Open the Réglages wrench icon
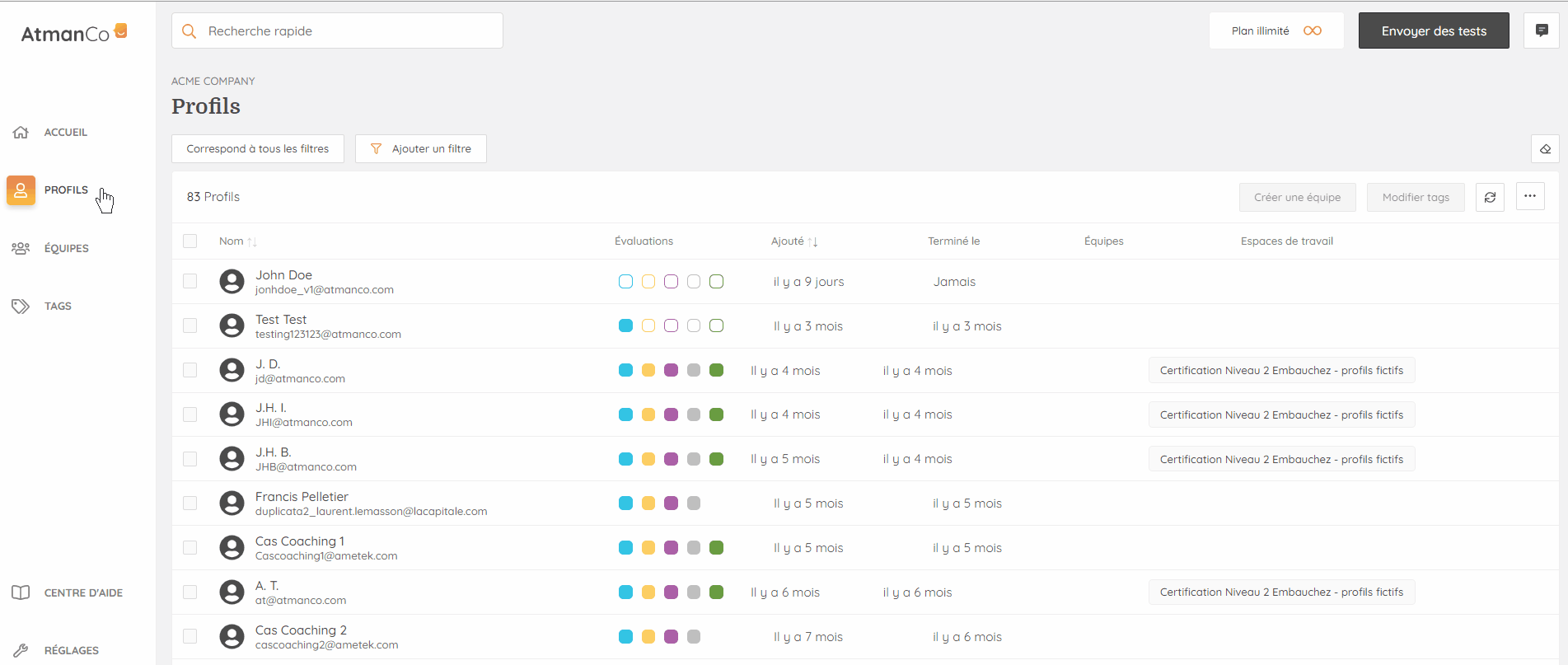The height and width of the screenshot is (665, 1568). point(21,650)
